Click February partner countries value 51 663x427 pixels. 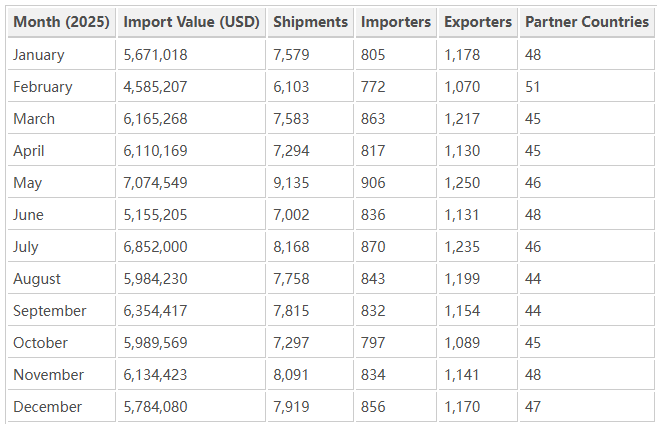pyautogui.click(x=533, y=87)
